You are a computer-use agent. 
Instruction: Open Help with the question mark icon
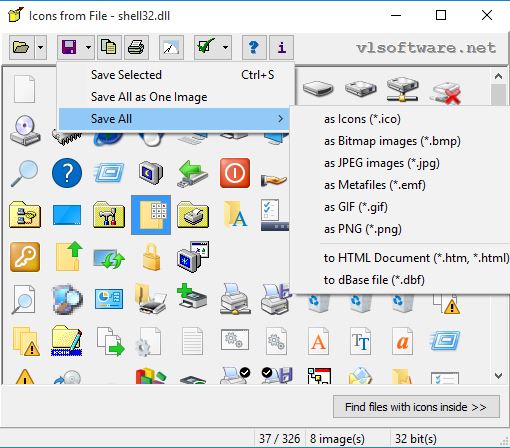(x=254, y=47)
